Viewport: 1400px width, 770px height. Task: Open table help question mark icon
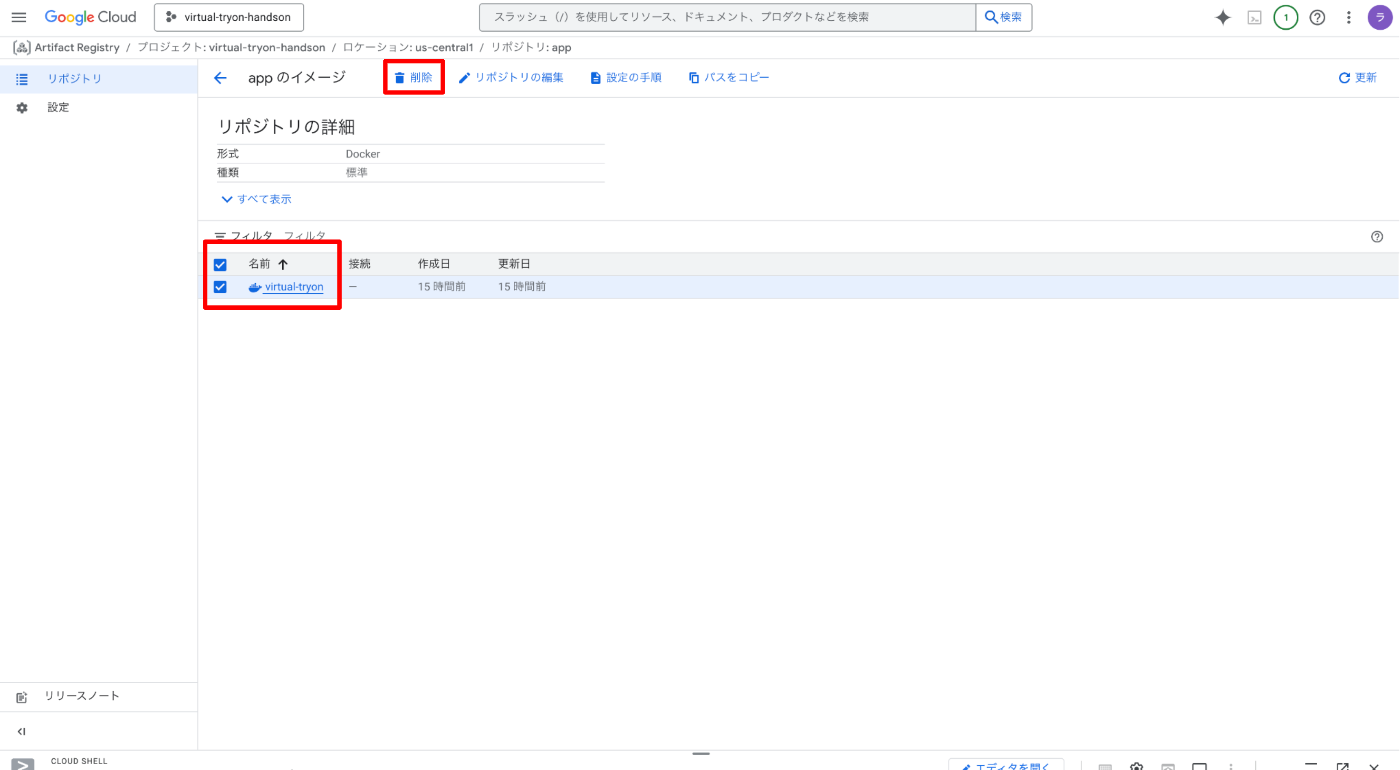point(1377,237)
